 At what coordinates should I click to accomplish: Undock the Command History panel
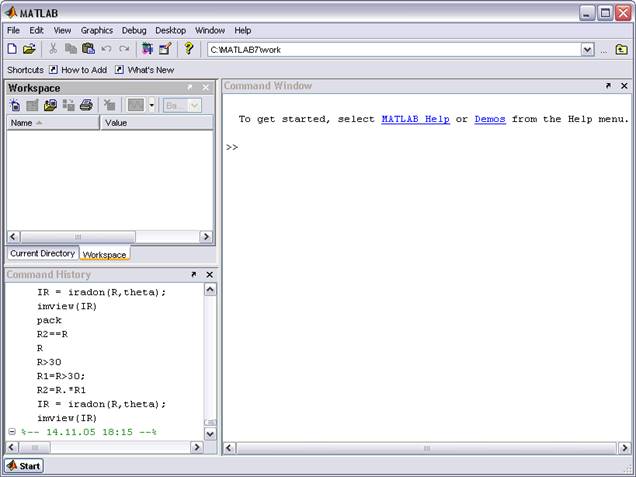tap(193, 275)
